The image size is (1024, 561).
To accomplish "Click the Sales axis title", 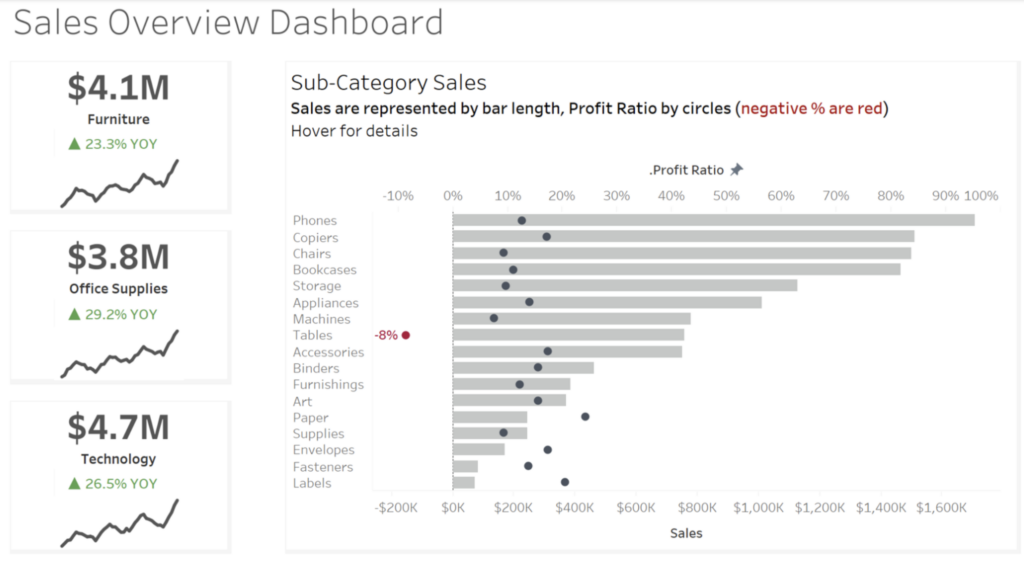I will pos(686,533).
